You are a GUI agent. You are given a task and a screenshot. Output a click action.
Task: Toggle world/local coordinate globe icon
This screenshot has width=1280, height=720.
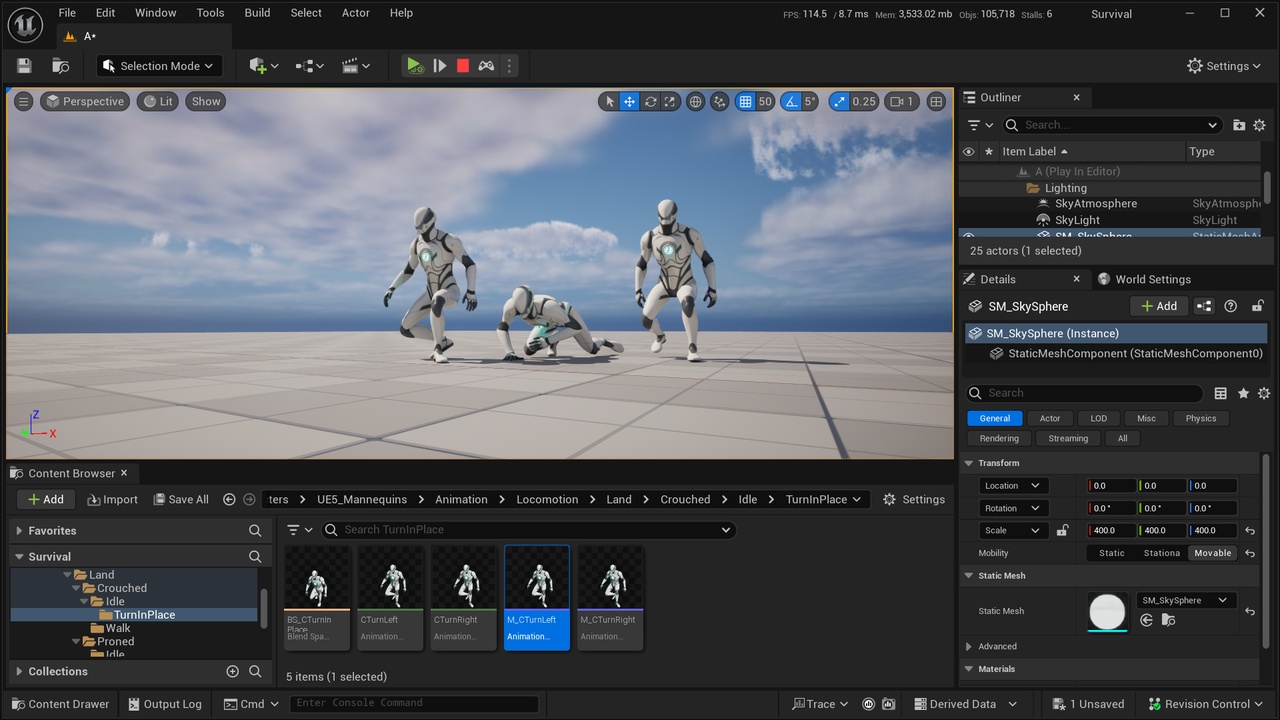point(695,101)
